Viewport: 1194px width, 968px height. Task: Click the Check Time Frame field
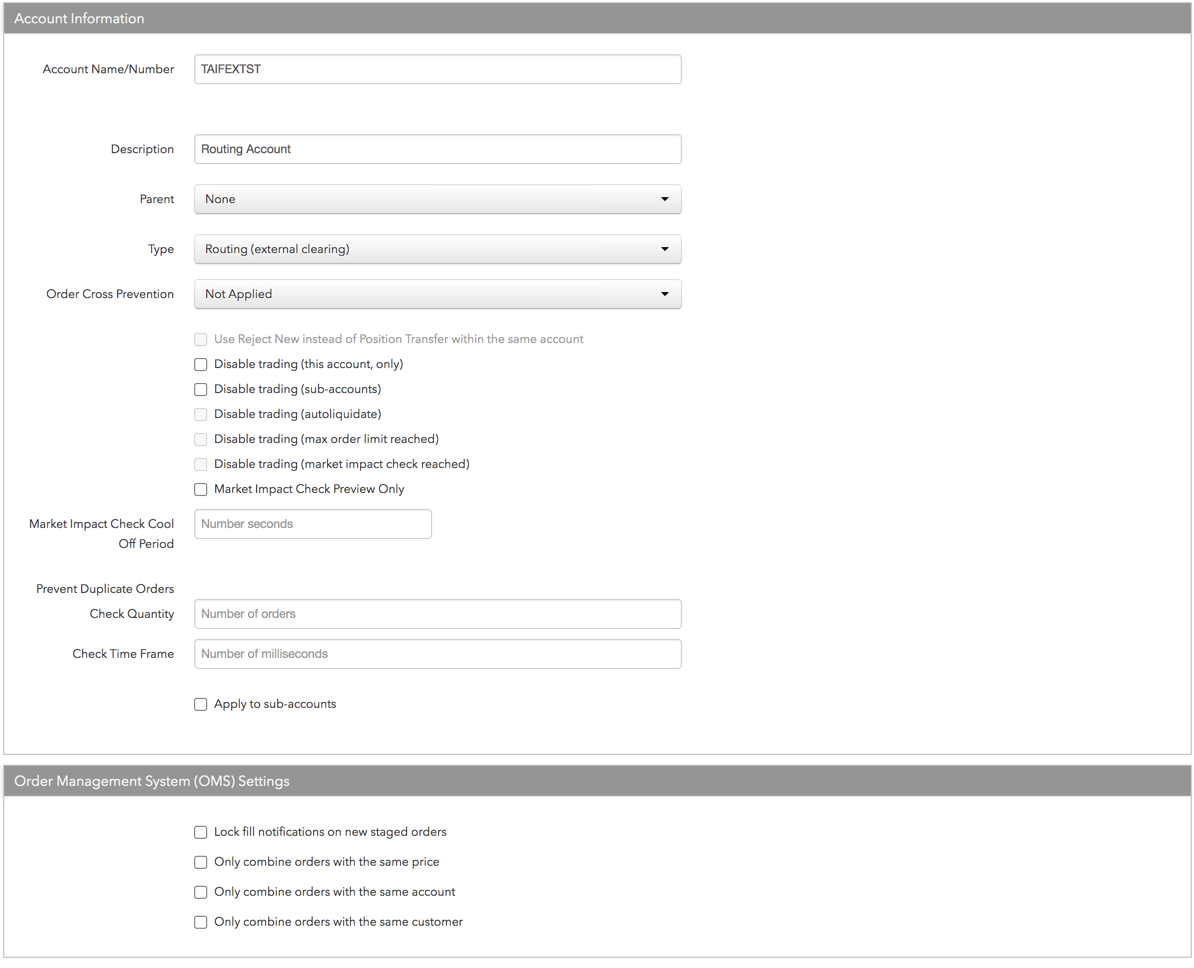pos(437,654)
